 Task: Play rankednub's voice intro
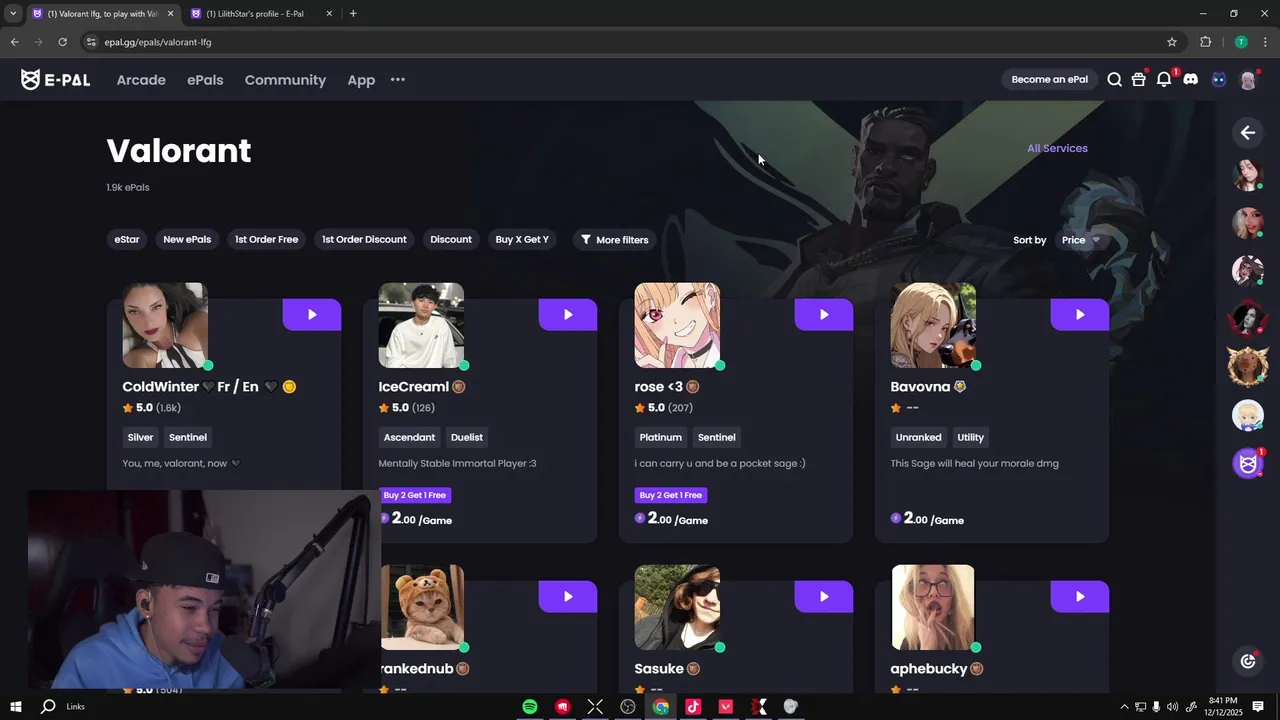[x=568, y=596]
